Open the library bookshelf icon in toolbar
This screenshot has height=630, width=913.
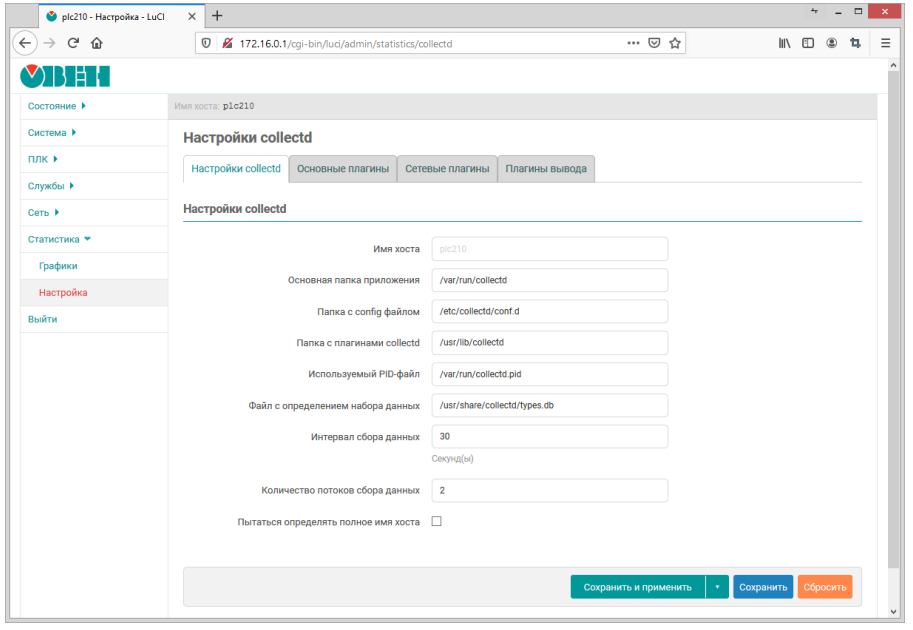[x=784, y=43]
